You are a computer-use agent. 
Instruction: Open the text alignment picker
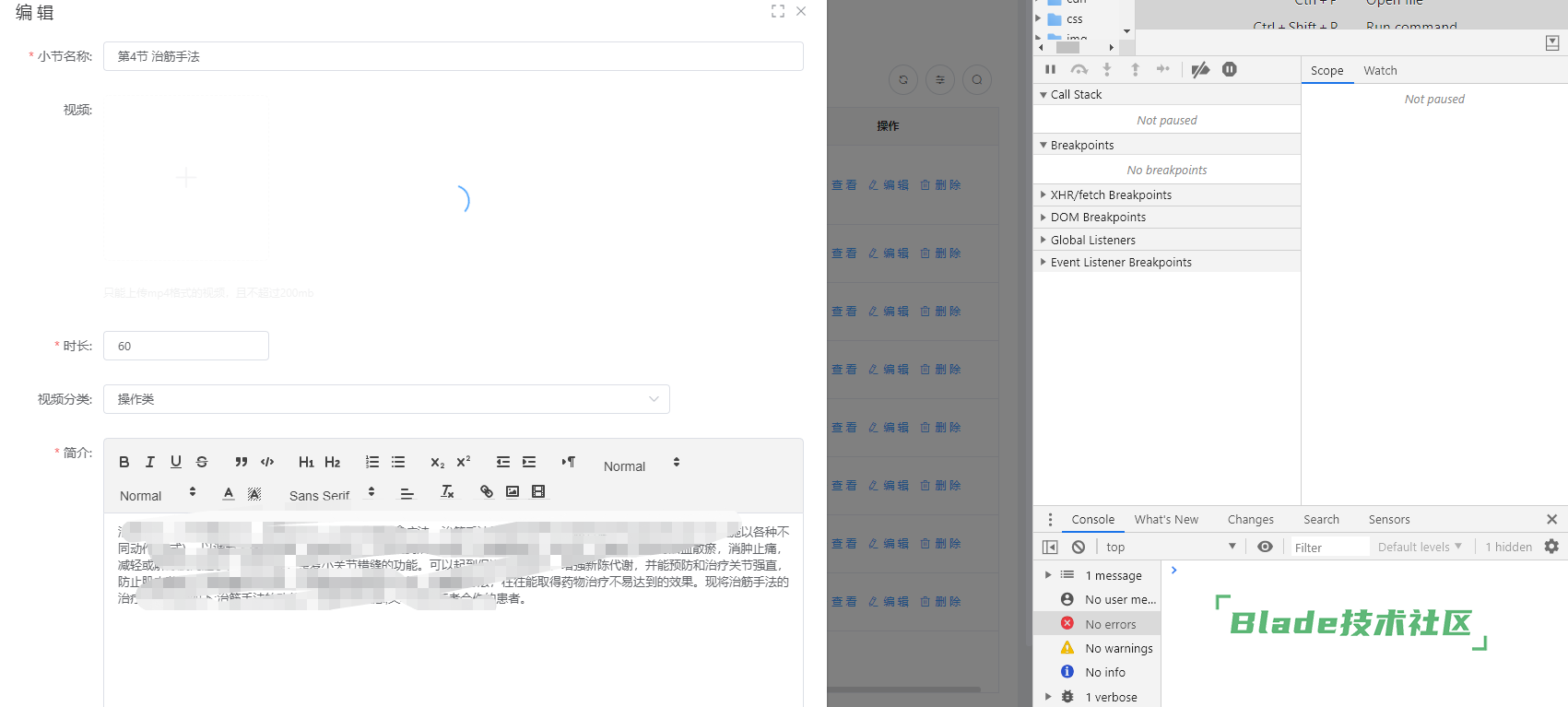407,493
